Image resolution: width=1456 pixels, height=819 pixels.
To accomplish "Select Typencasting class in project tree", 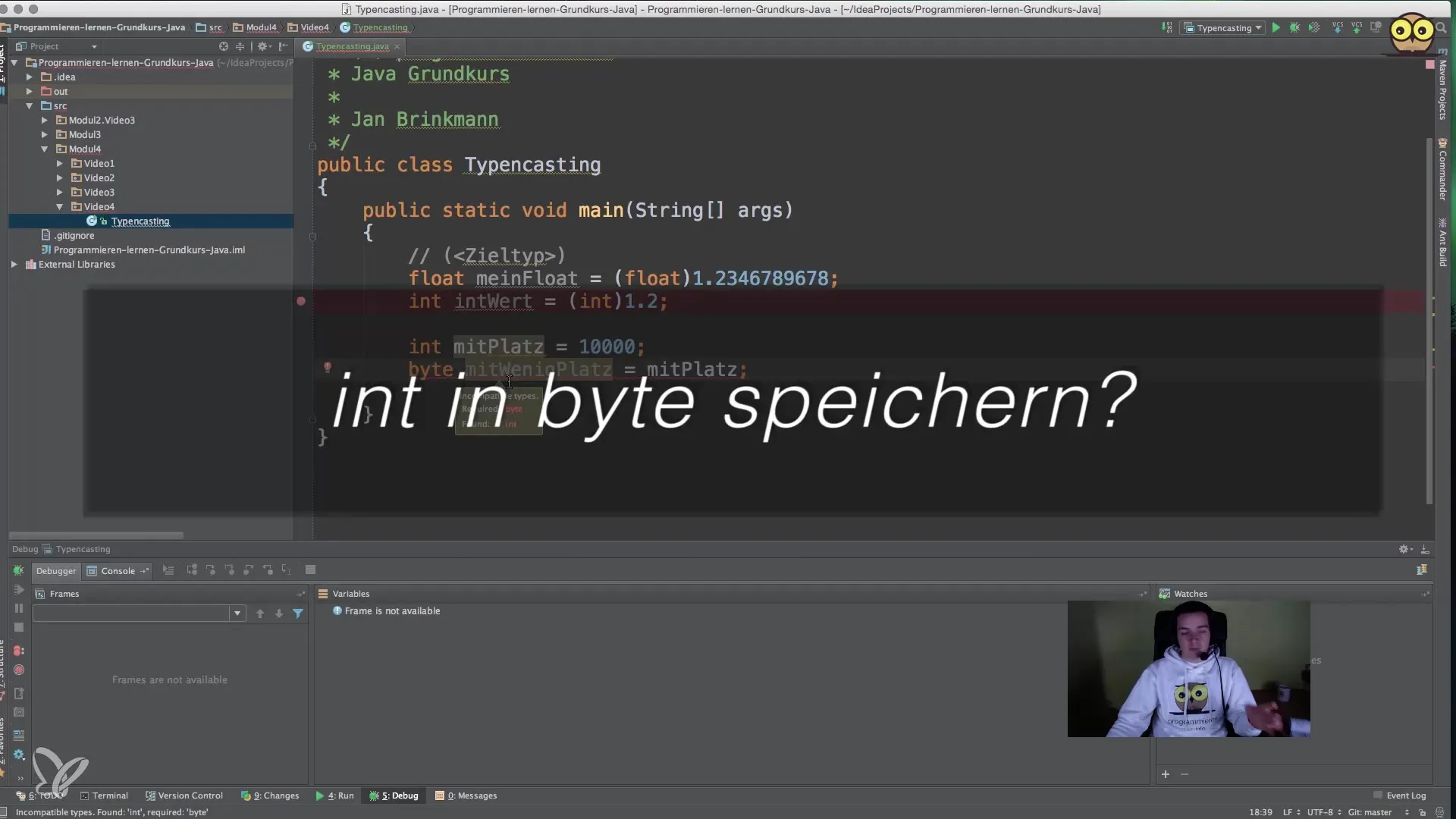I will point(140,221).
